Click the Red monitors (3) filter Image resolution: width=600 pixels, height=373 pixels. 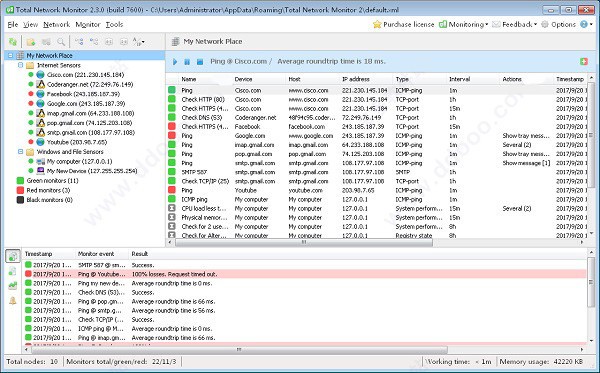click(43, 190)
